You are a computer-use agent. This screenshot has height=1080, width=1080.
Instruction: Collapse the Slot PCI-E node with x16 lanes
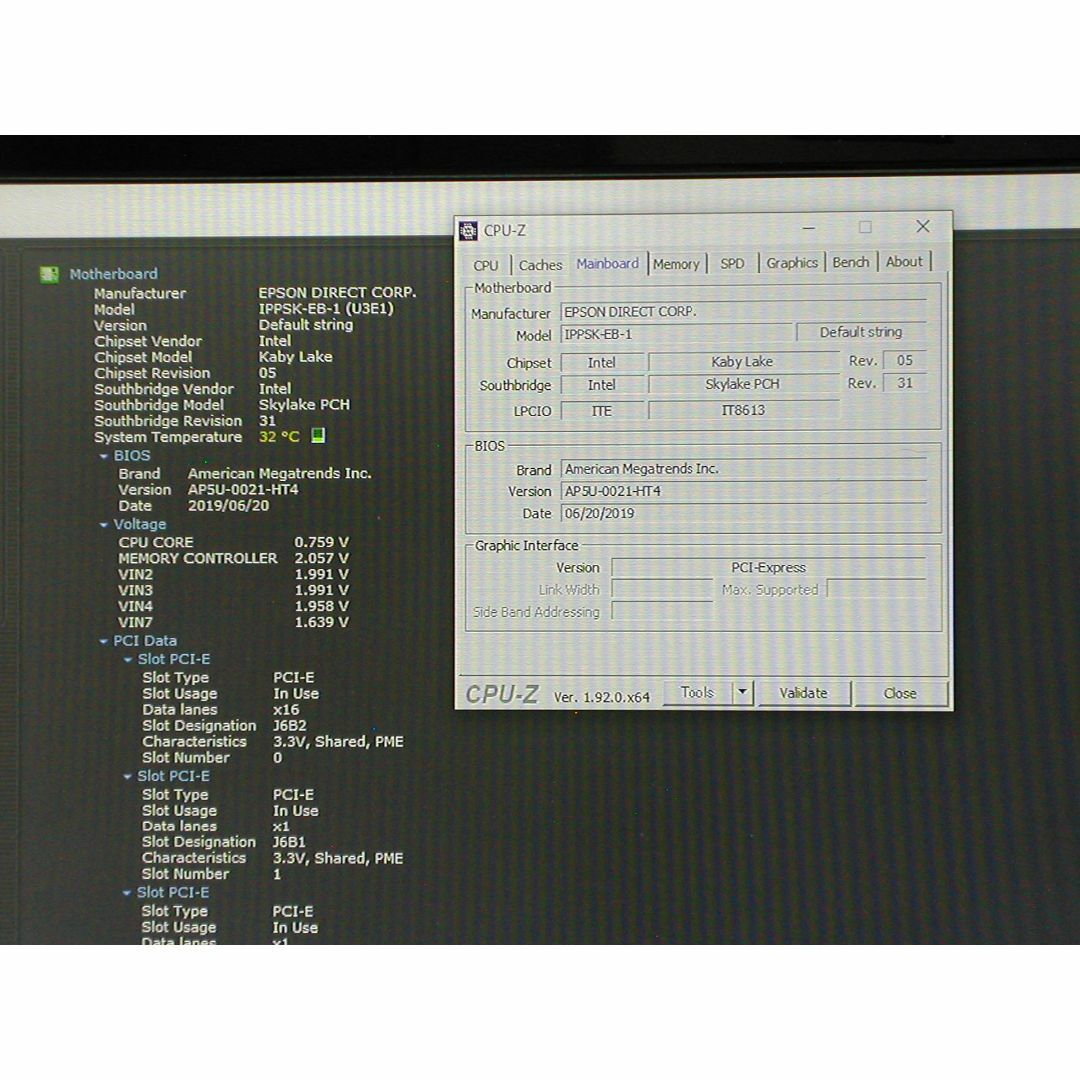[x=128, y=660]
